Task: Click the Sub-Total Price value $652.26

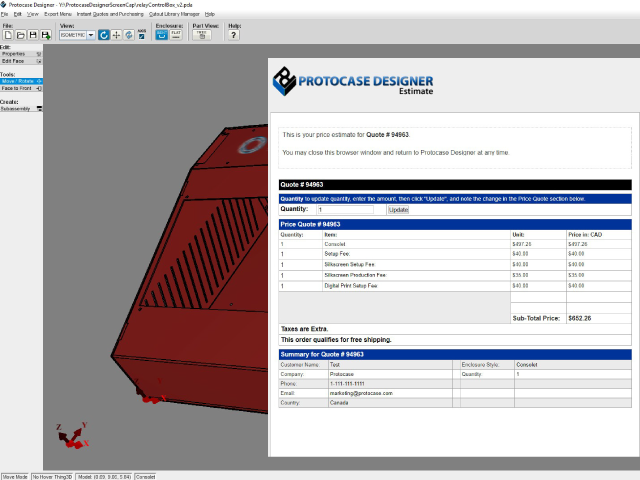Action: (x=580, y=318)
